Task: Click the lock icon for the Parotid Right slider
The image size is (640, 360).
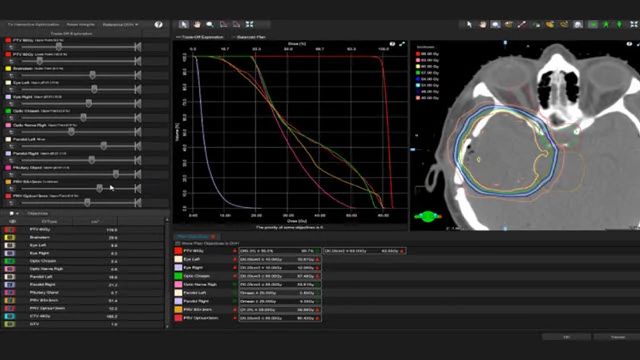Action: pyautogui.click(x=11, y=161)
